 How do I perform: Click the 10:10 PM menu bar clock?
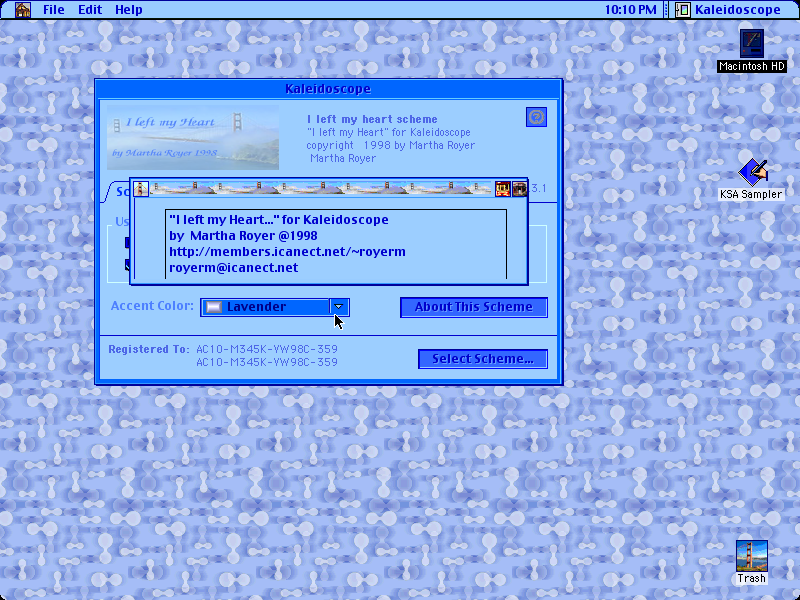pos(631,10)
